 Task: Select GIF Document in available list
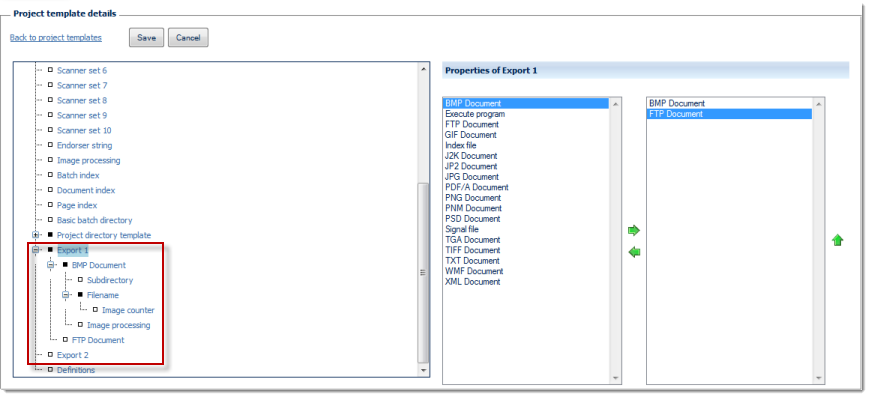click(x=525, y=135)
